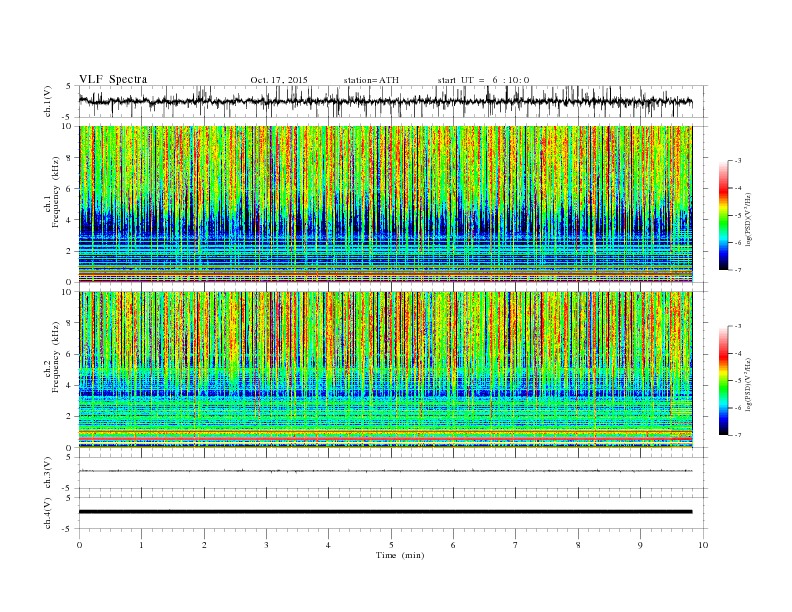
Task: Click the ch.1 spectrogram color bar
Action: (x=723, y=216)
